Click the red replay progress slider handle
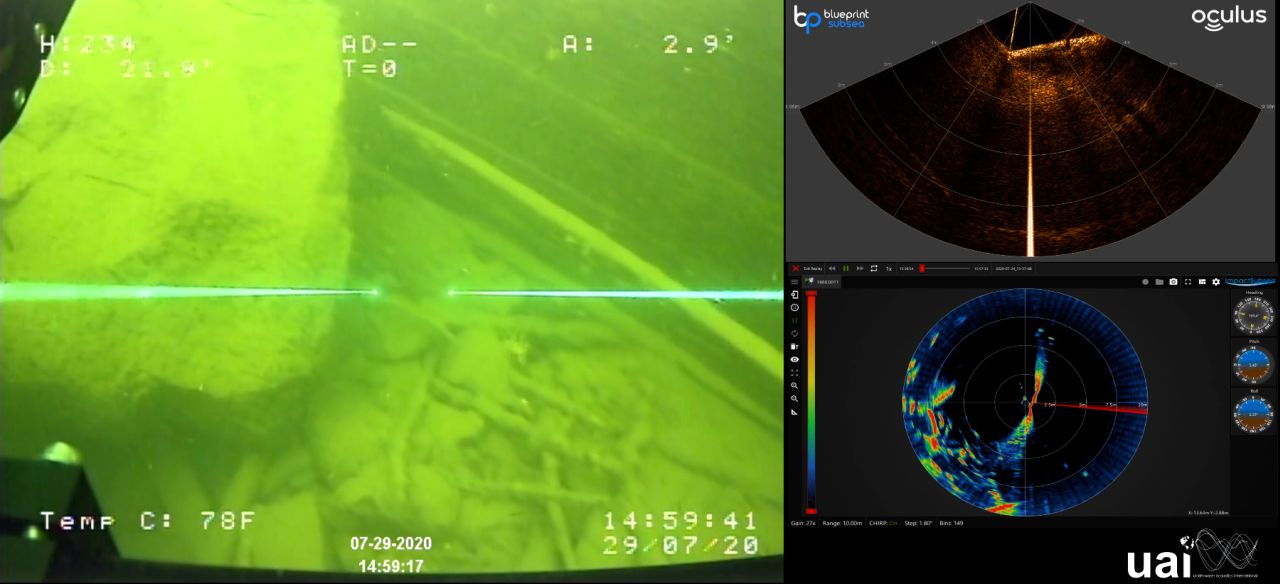1280x584 pixels. pyautogui.click(x=922, y=268)
